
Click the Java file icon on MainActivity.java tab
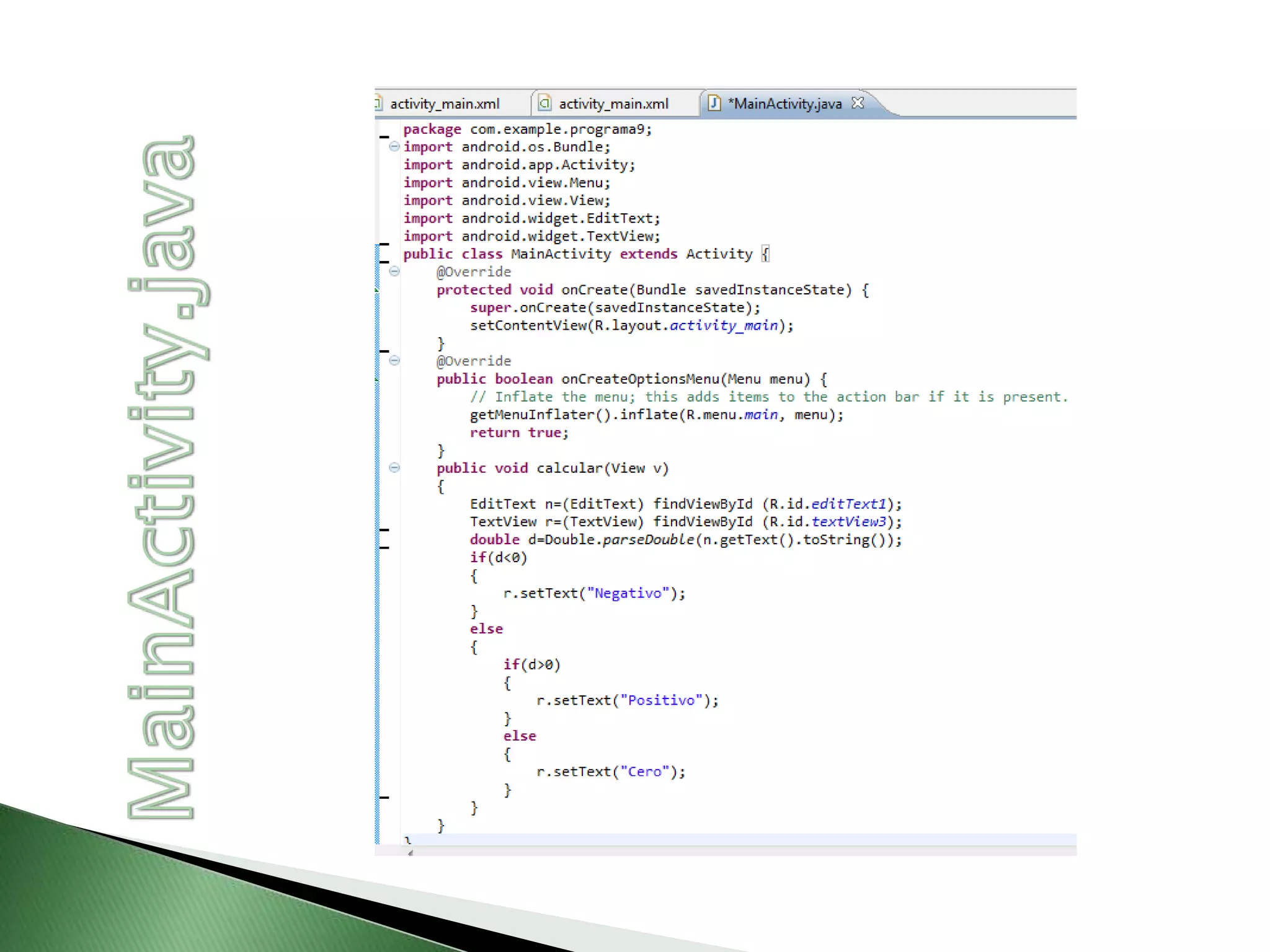pos(714,103)
